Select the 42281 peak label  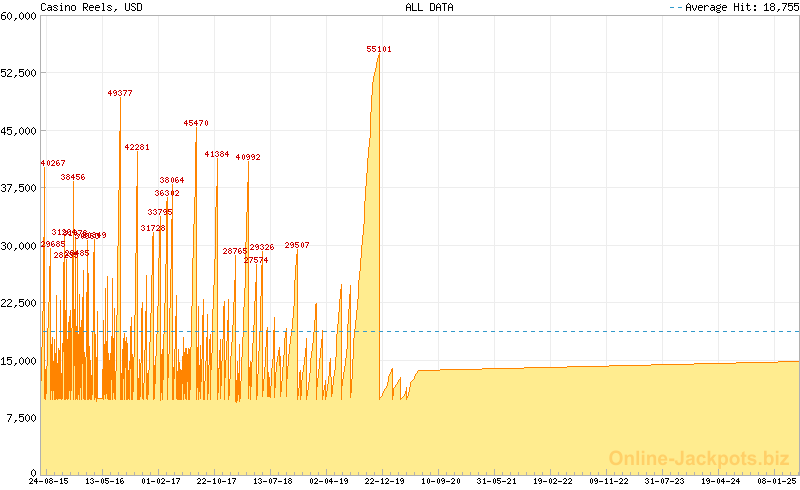(137, 147)
